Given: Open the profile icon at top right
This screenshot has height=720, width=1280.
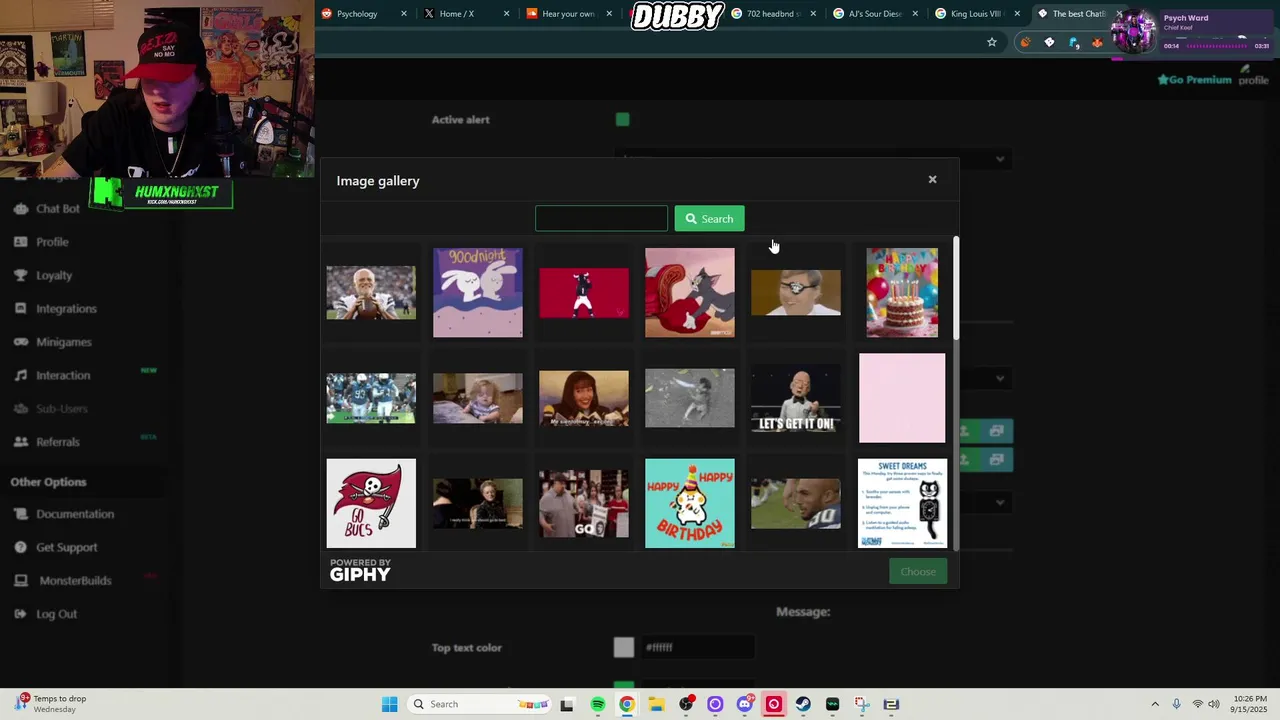Looking at the screenshot, I should 1253,76.
